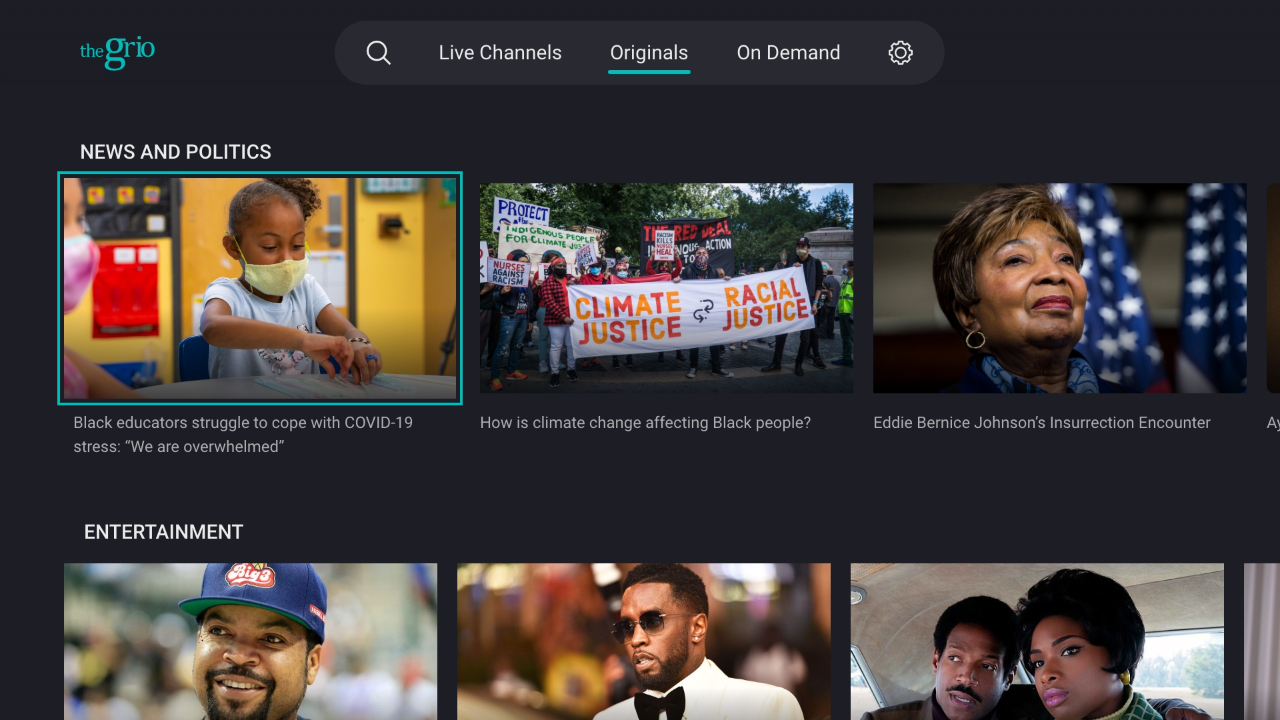Screen dimensions: 1280x720
Task: Open the search icon in the navigation bar
Action: pos(378,52)
